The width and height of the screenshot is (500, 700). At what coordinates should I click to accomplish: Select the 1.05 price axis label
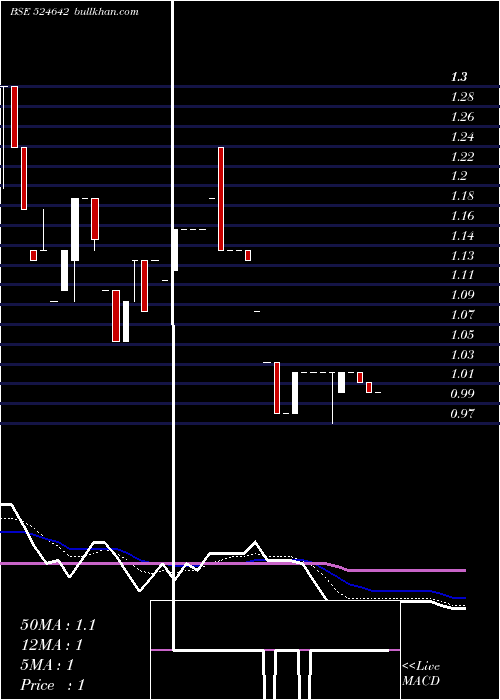[462, 335]
